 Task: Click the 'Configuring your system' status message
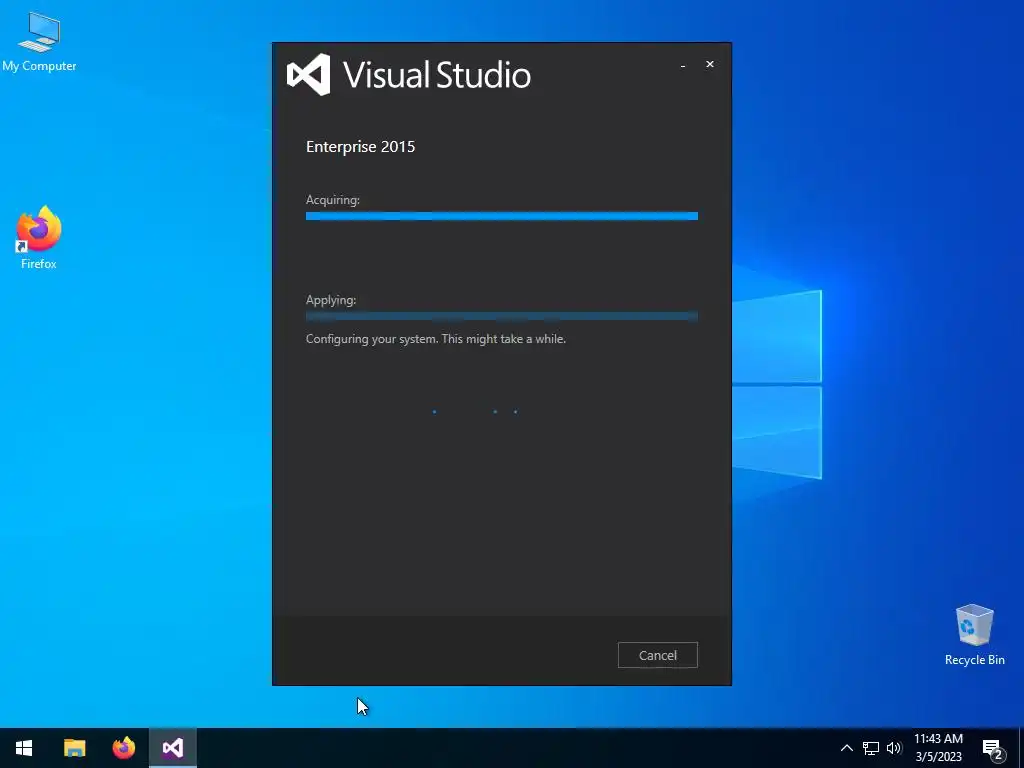(x=436, y=339)
